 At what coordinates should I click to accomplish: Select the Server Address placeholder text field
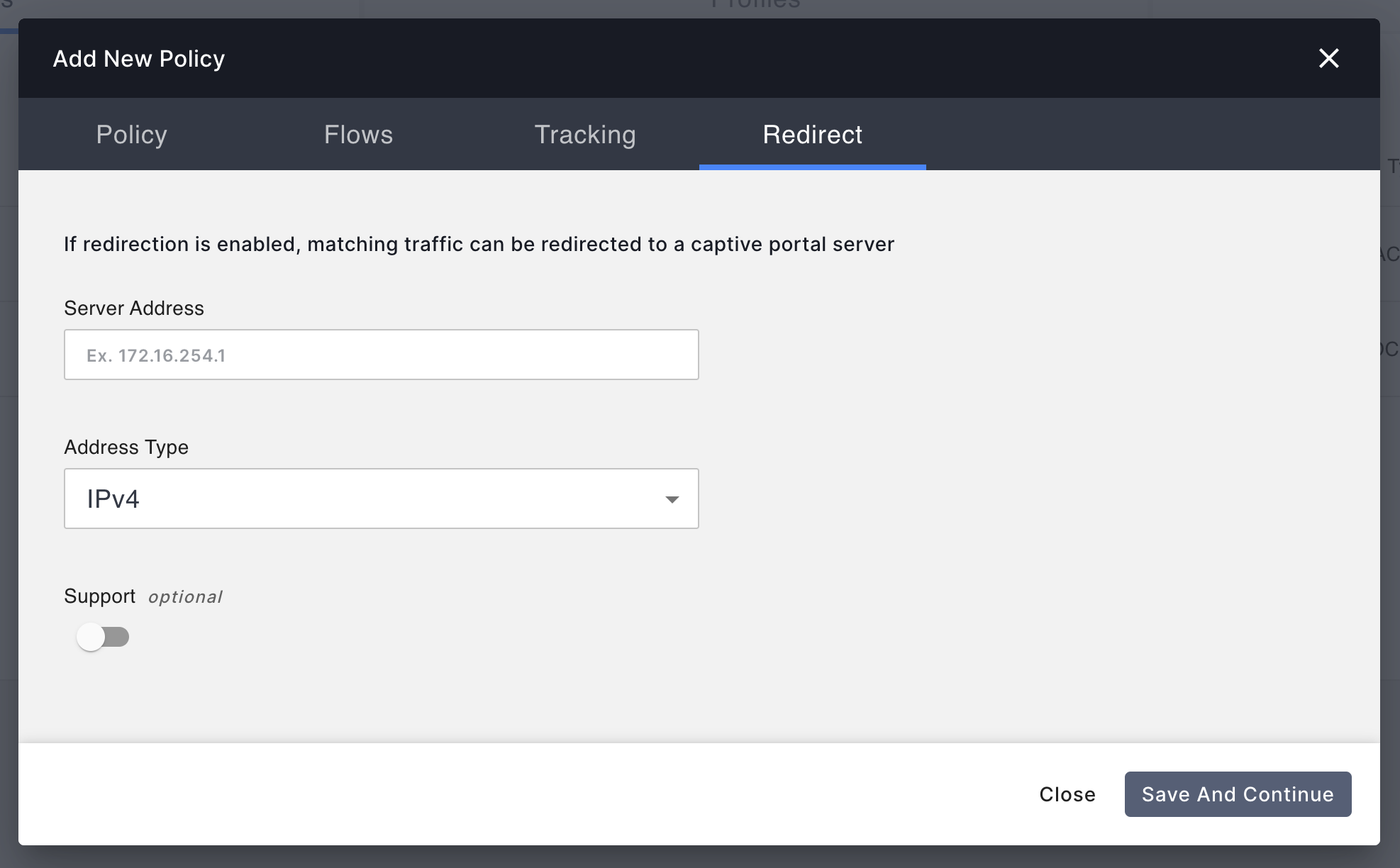pos(382,354)
